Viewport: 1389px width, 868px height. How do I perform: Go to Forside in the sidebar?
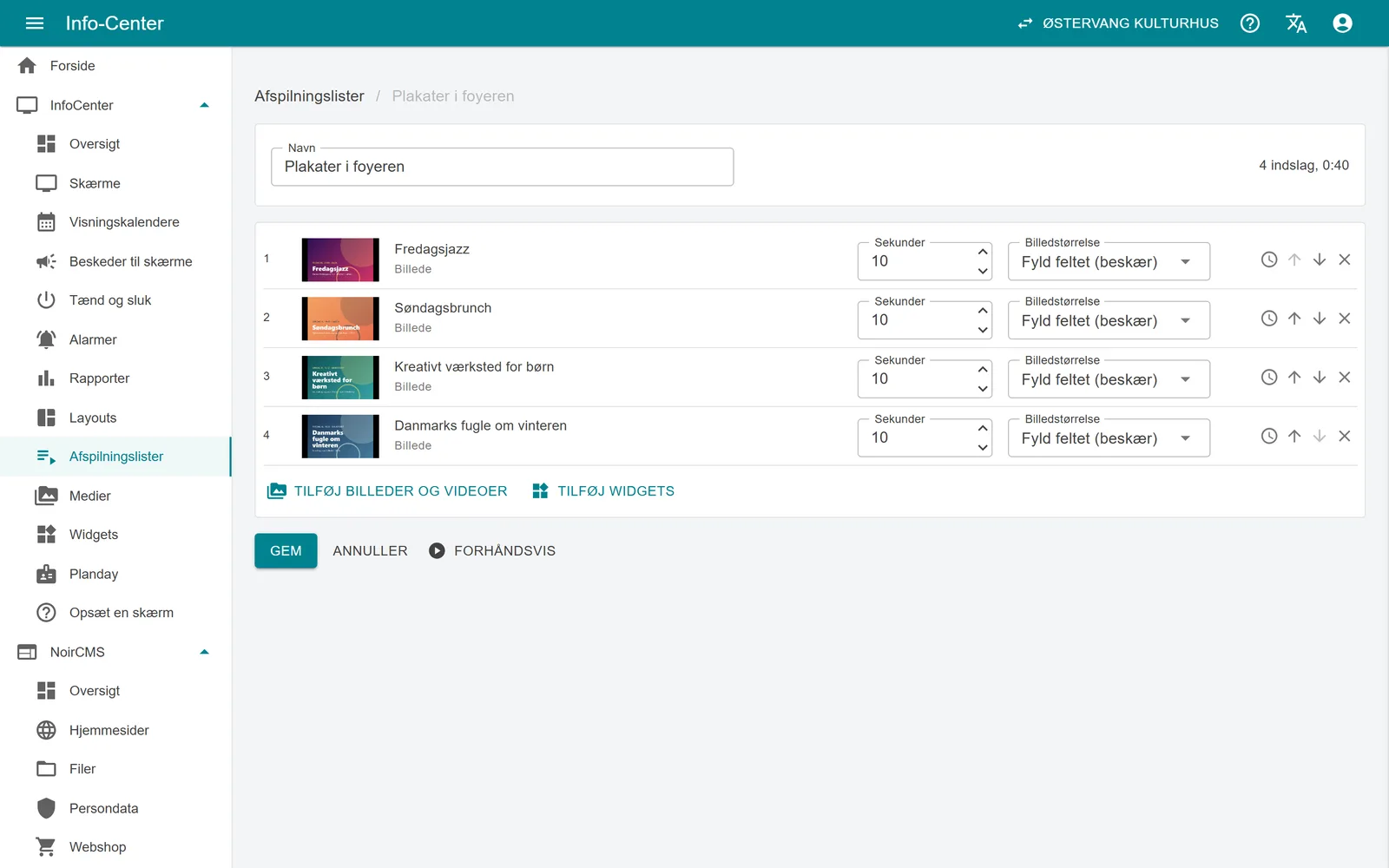(x=115, y=66)
